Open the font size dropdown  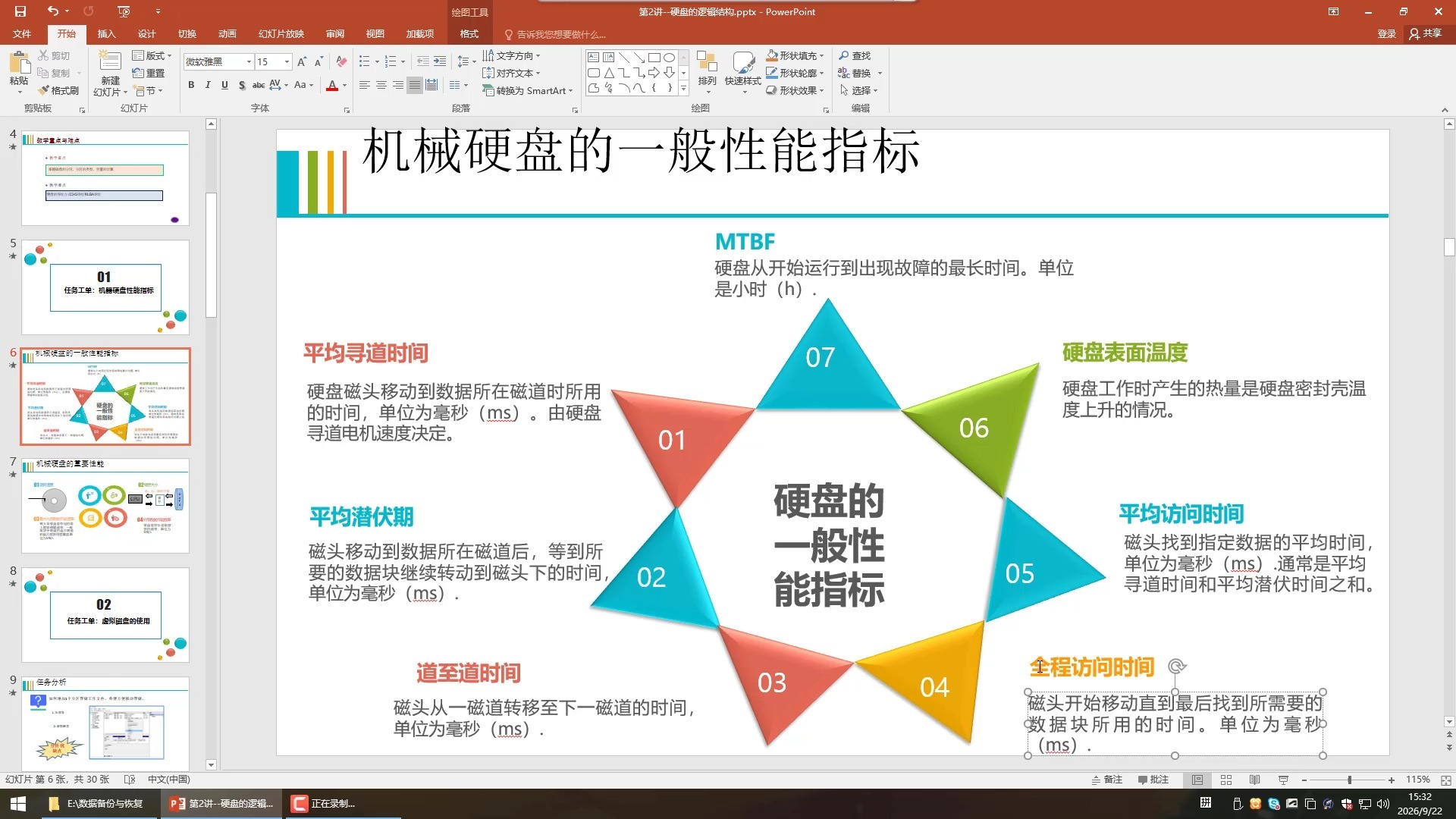pyautogui.click(x=287, y=61)
